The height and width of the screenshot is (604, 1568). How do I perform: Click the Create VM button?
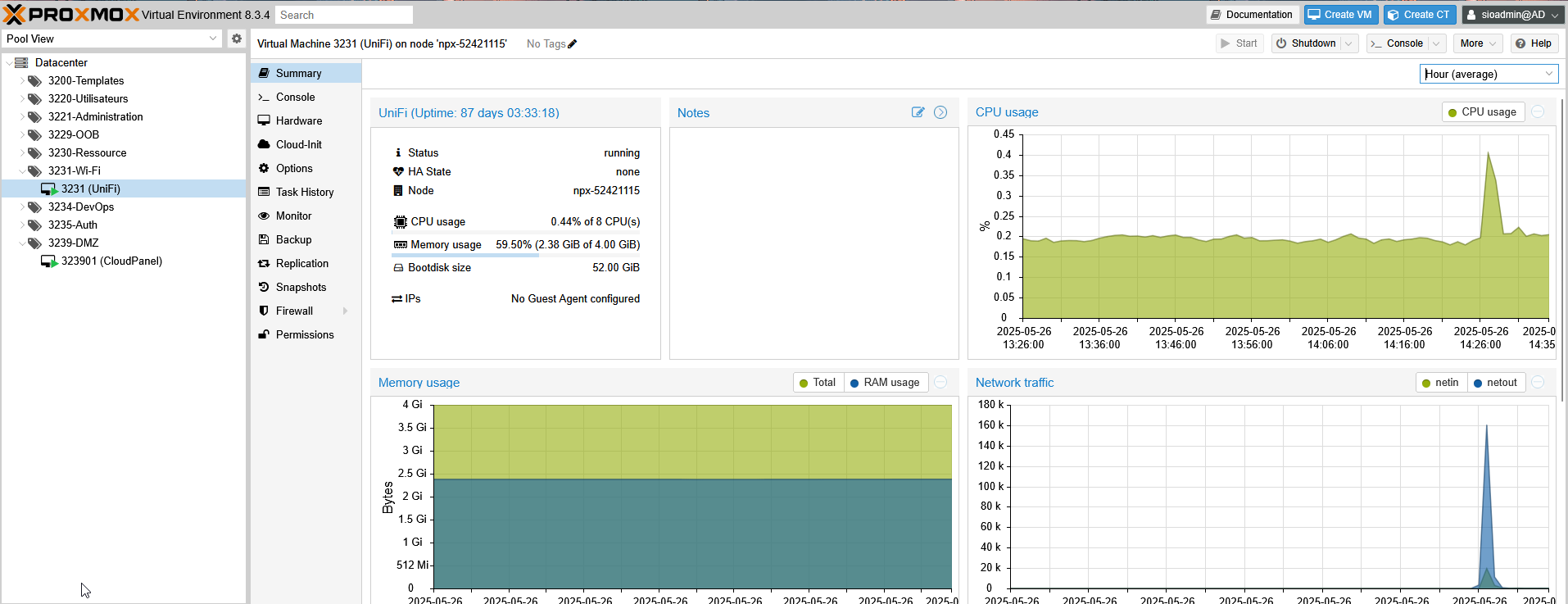(x=1339, y=15)
